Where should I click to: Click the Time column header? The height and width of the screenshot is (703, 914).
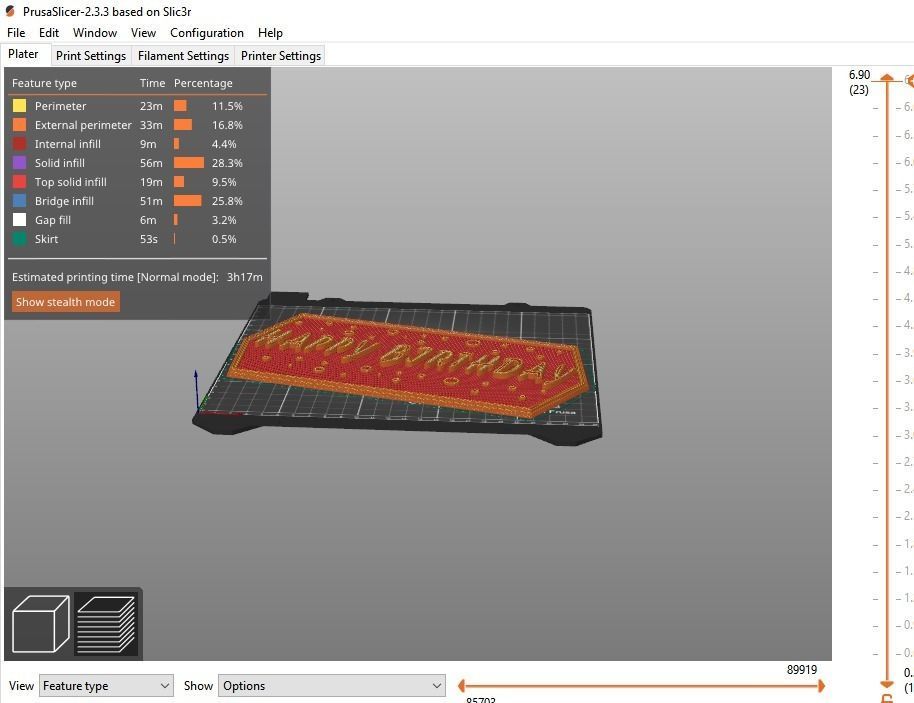[152, 83]
